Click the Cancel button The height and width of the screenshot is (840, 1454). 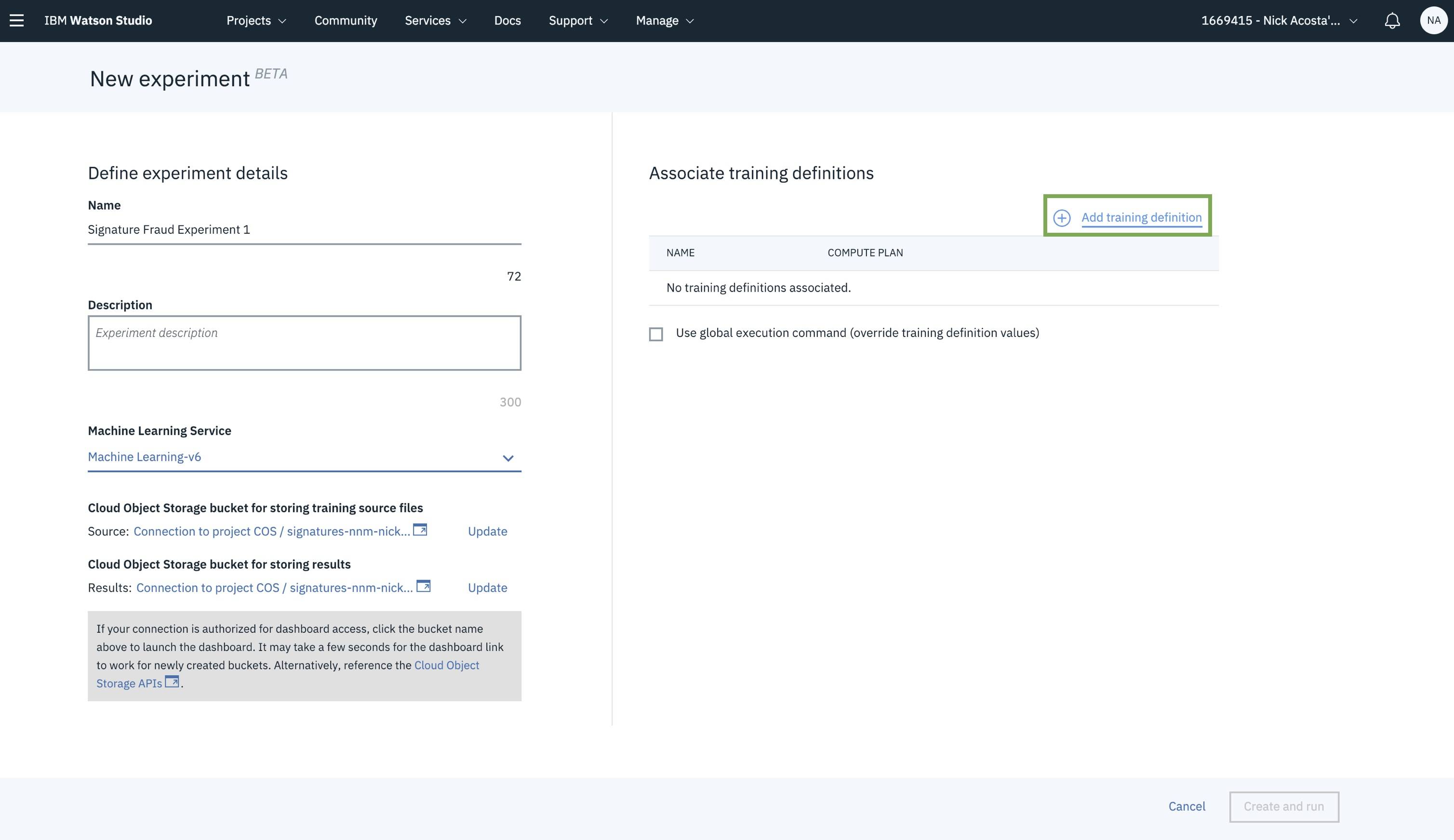[1187, 807]
